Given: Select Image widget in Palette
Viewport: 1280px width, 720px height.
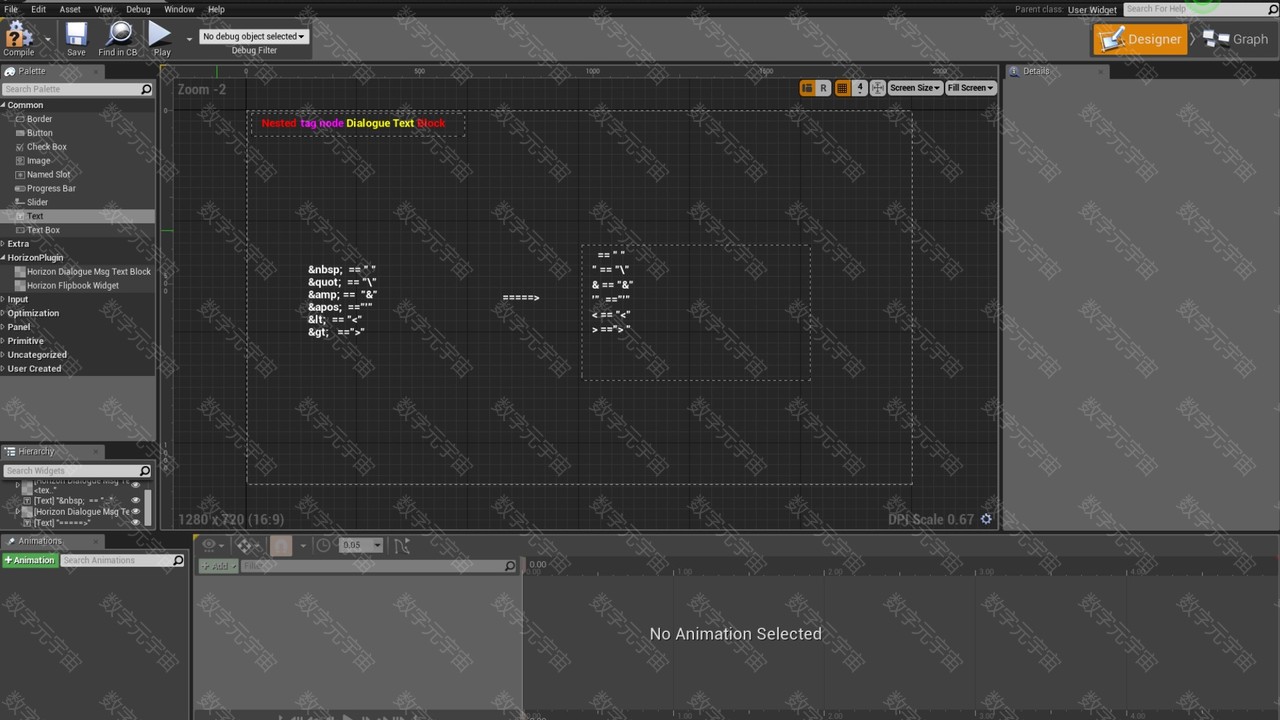Looking at the screenshot, I should click(38, 161).
